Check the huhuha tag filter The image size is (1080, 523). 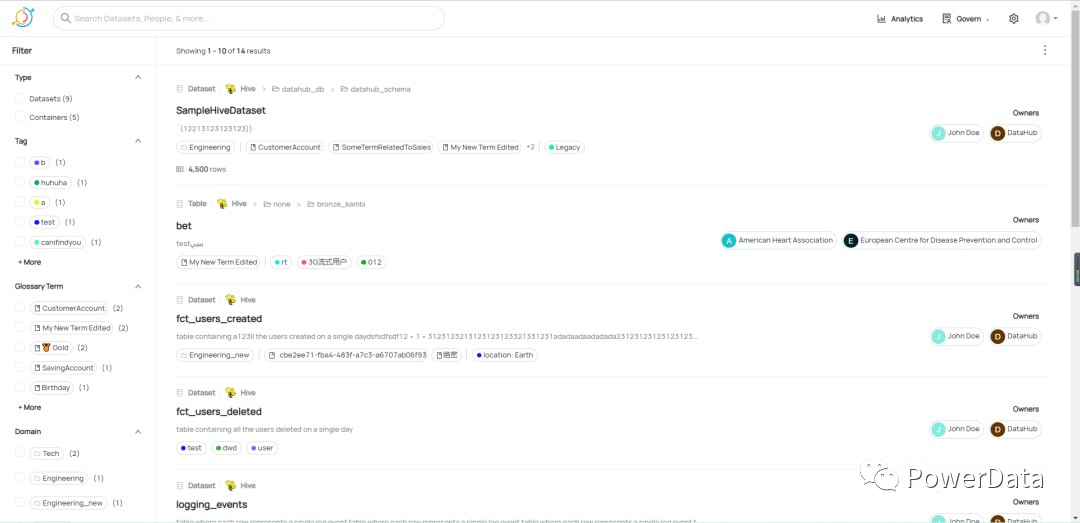(x=20, y=183)
